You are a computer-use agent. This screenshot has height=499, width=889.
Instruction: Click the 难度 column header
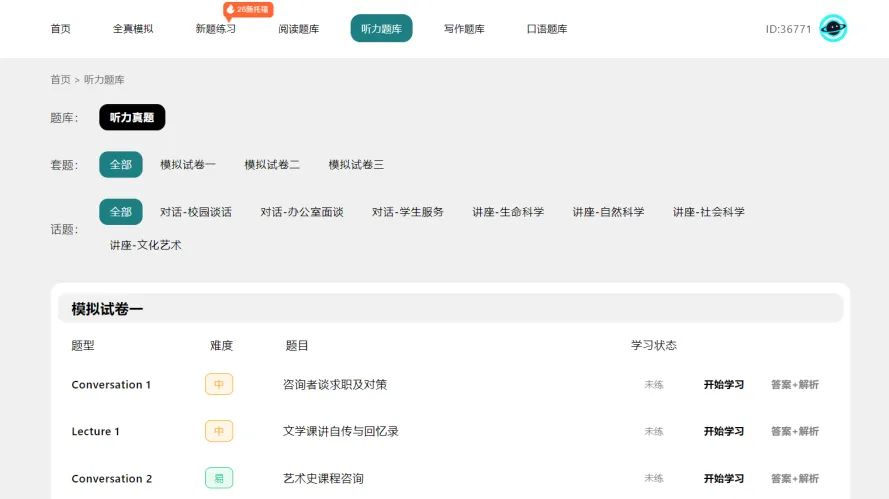pyautogui.click(x=222, y=345)
